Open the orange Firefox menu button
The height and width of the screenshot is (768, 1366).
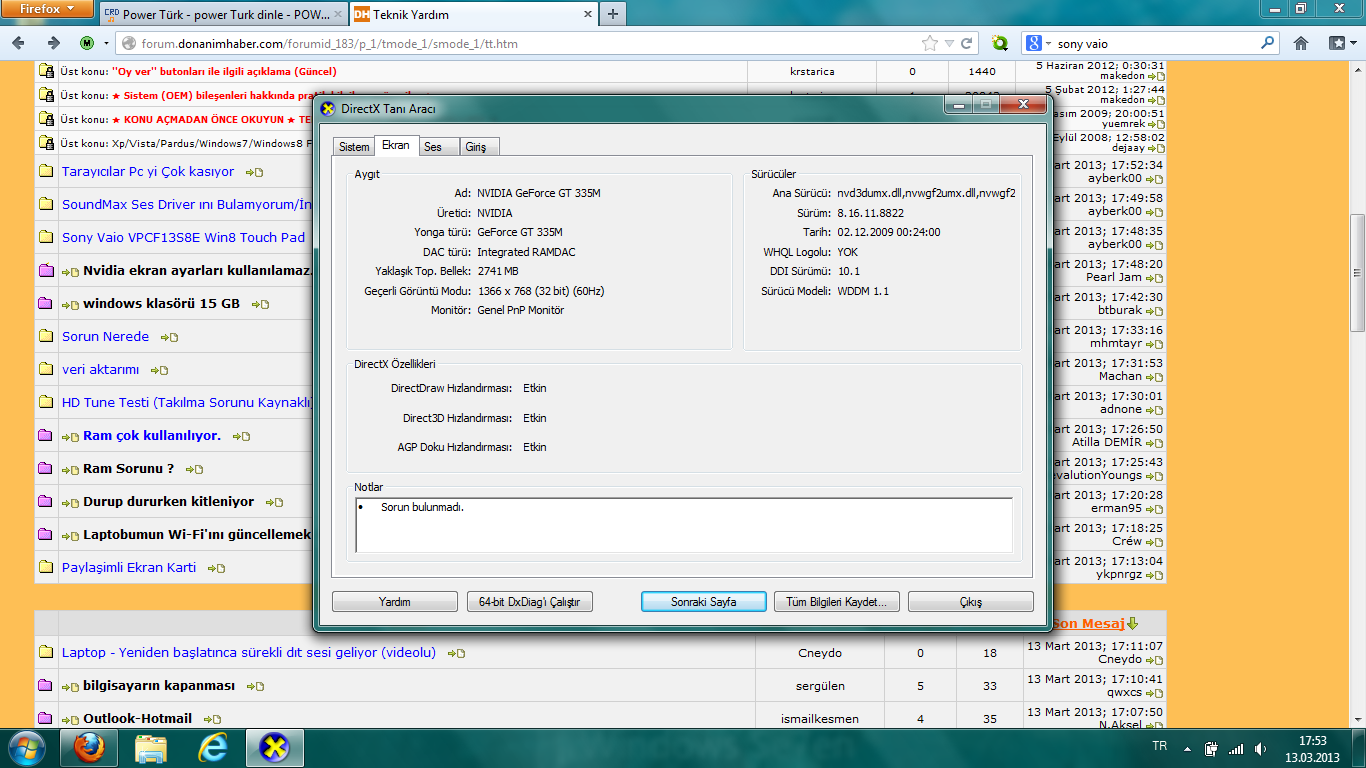click(46, 10)
